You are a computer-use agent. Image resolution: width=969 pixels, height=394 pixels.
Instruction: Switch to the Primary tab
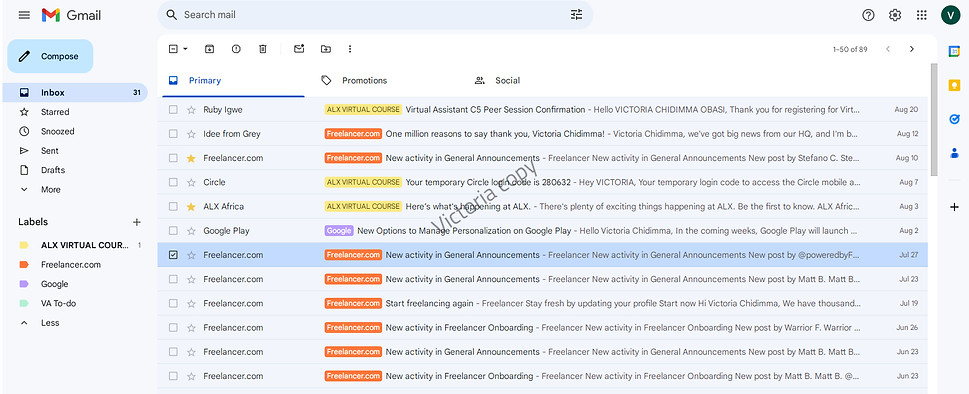coord(234,81)
